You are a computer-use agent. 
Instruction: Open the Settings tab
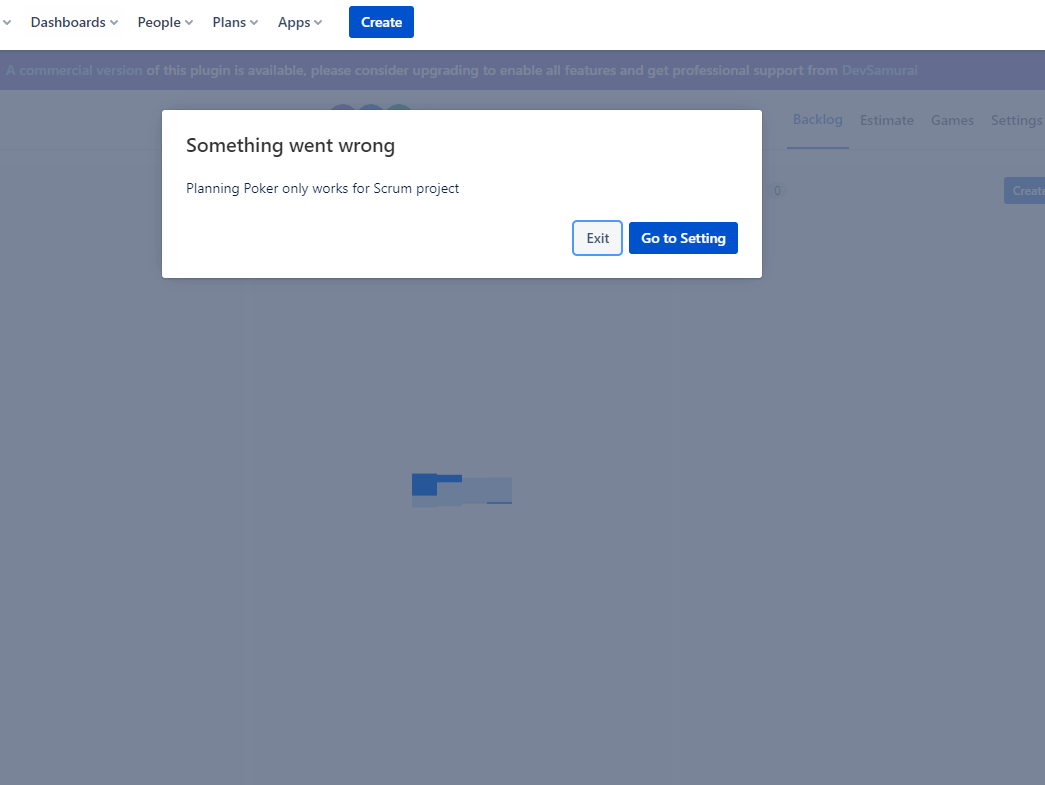point(1016,120)
